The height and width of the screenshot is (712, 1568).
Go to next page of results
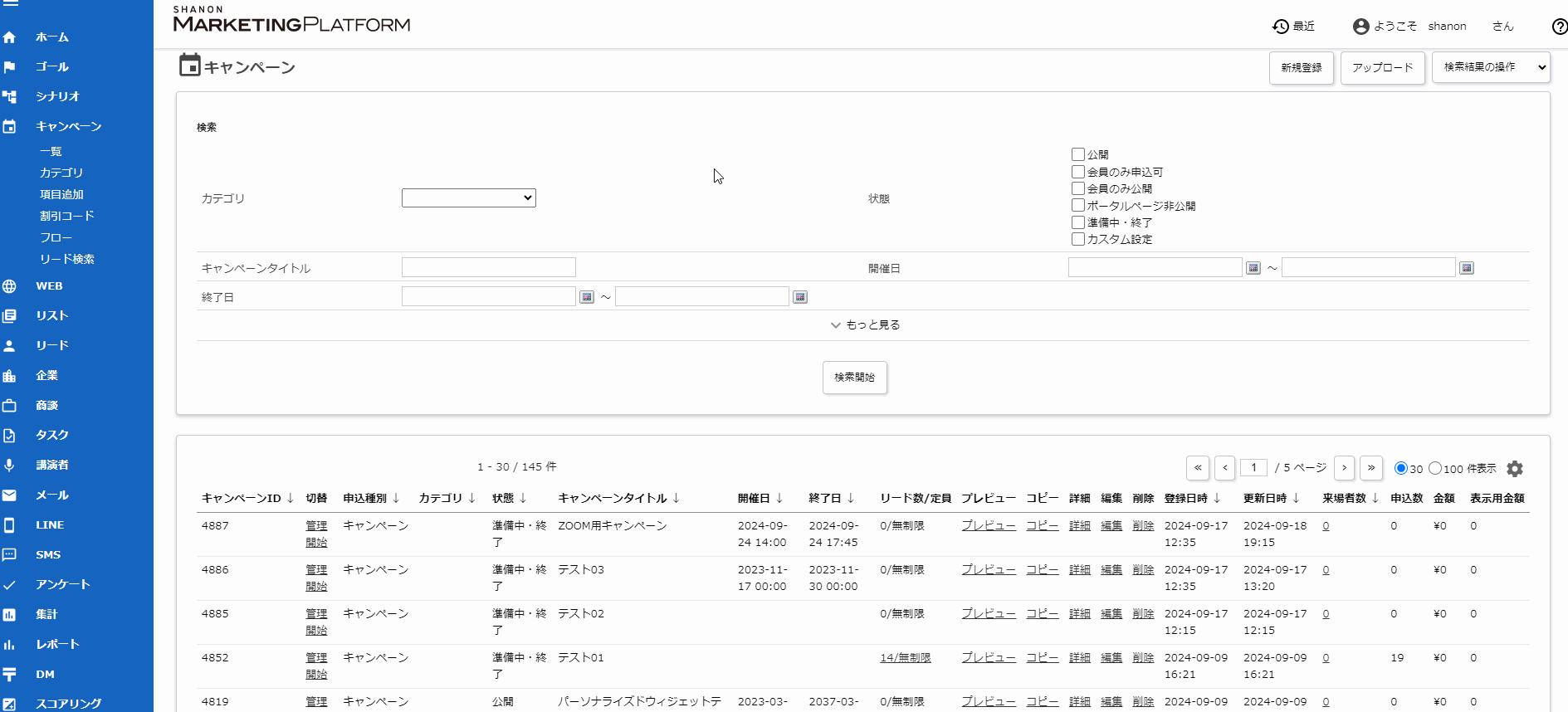[1345, 468]
